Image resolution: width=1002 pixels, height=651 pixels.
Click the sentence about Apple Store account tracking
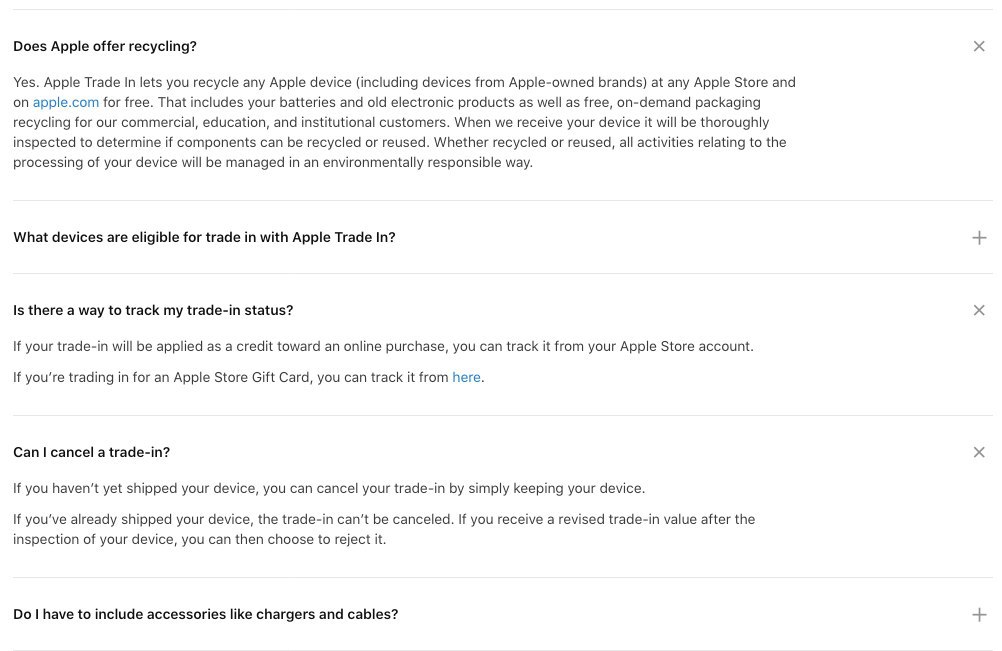pyautogui.click(x=383, y=346)
